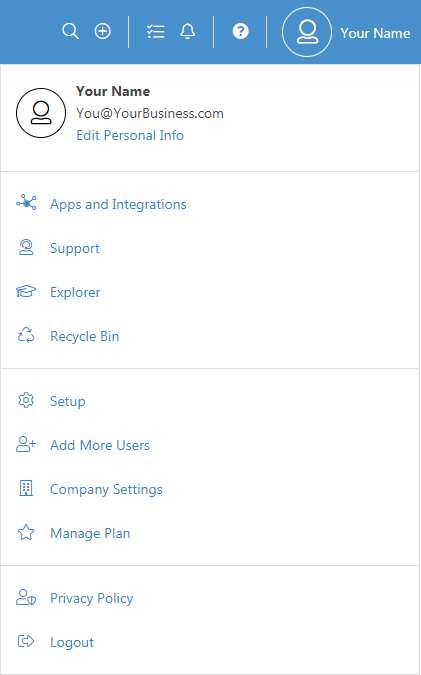Screen dimensions: 421x675
Task: Click Logout to sign out
Action: (x=72, y=642)
